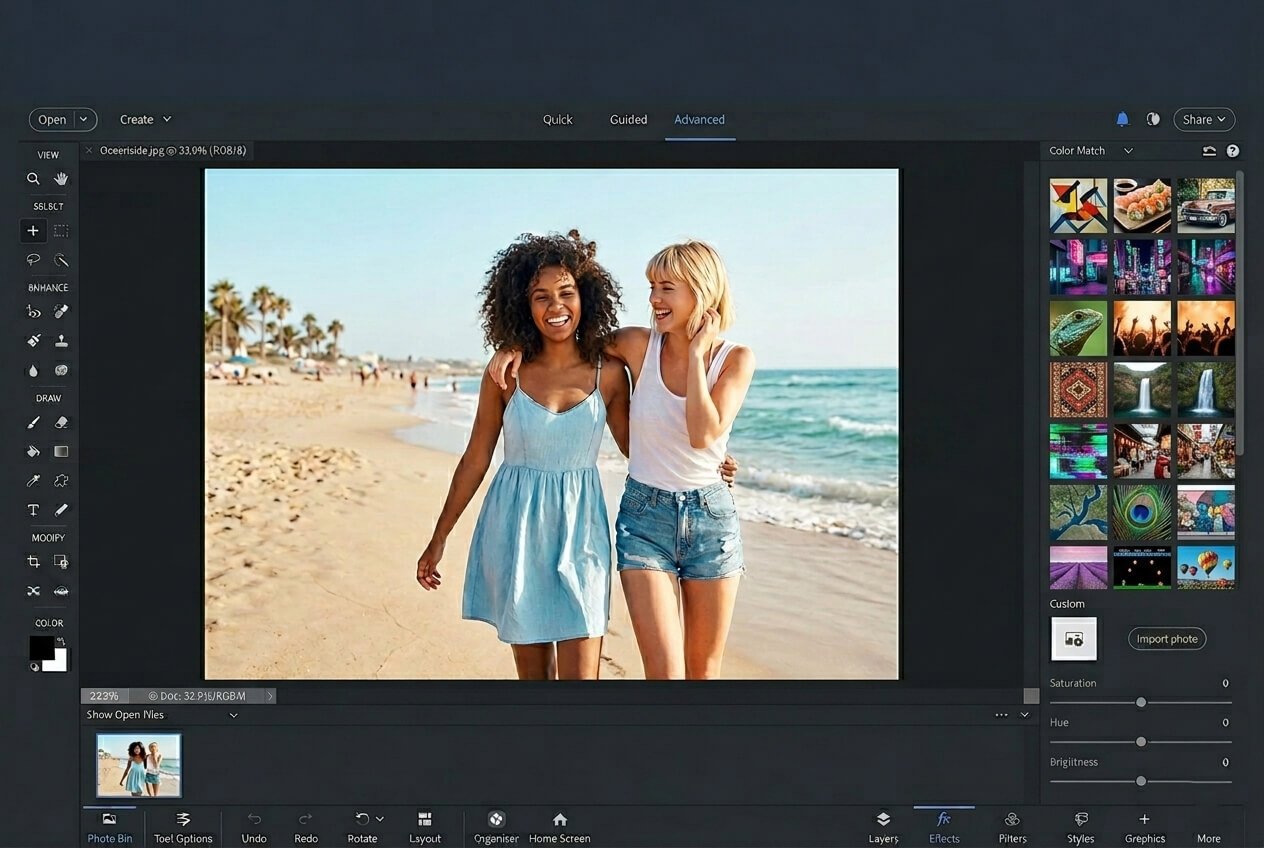Select the Zoom tool
1264x848 pixels.
coord(33,179)
